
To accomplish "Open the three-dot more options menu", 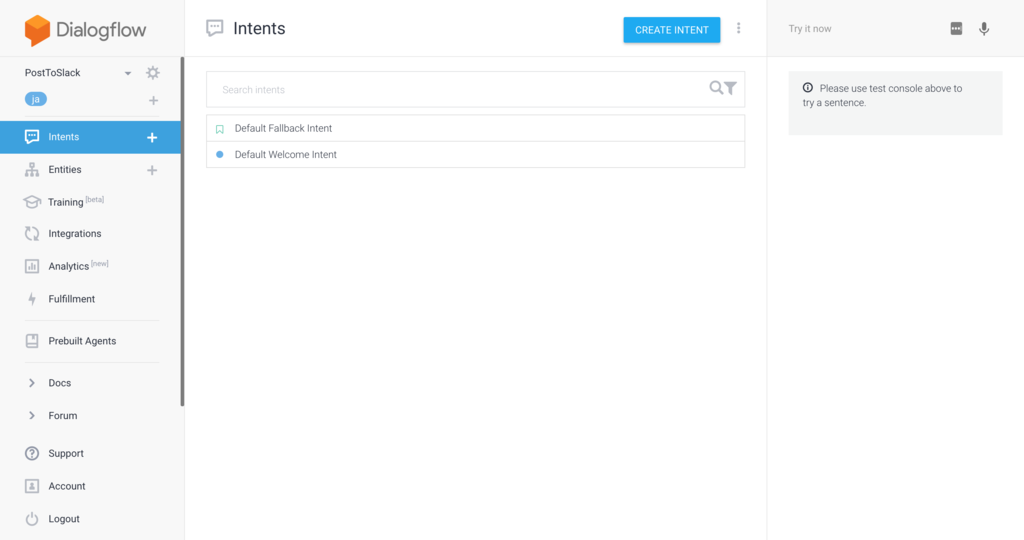I will (x=739, y=29).
